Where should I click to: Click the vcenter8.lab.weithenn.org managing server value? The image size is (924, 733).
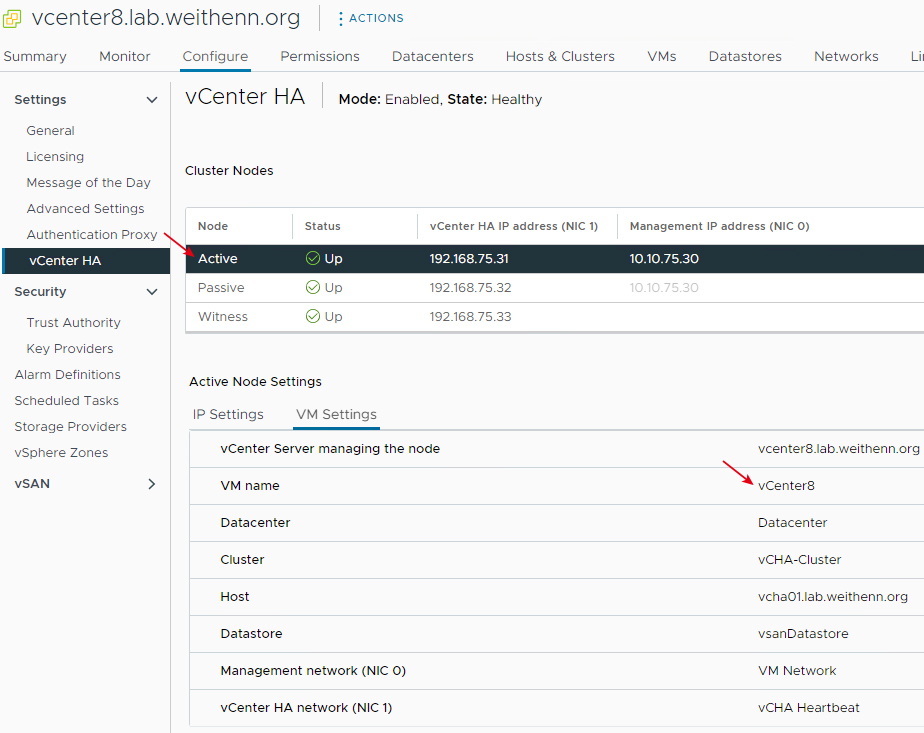point(839,449)
